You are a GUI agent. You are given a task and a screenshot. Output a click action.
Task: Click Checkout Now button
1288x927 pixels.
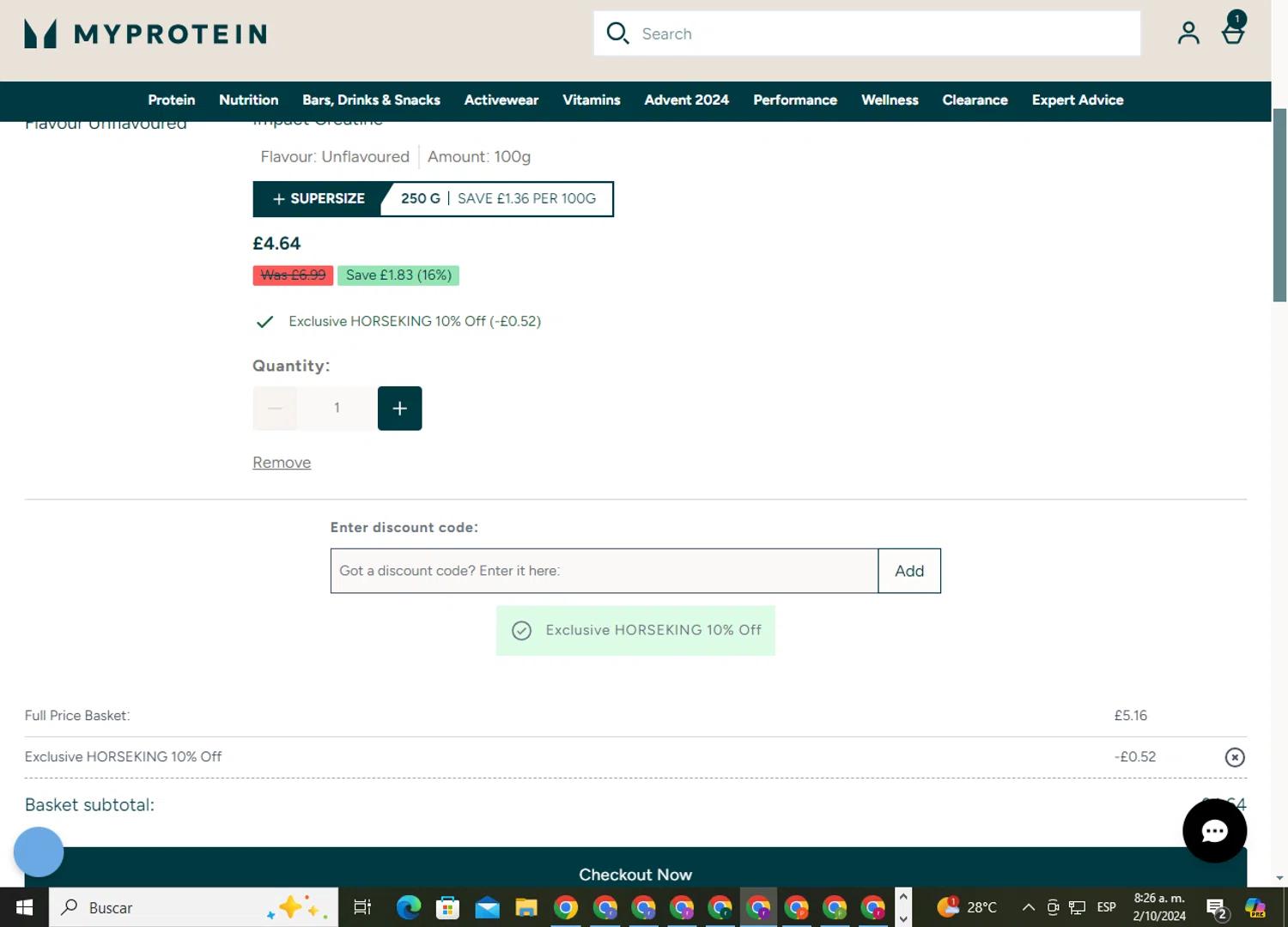pos(635,872)
